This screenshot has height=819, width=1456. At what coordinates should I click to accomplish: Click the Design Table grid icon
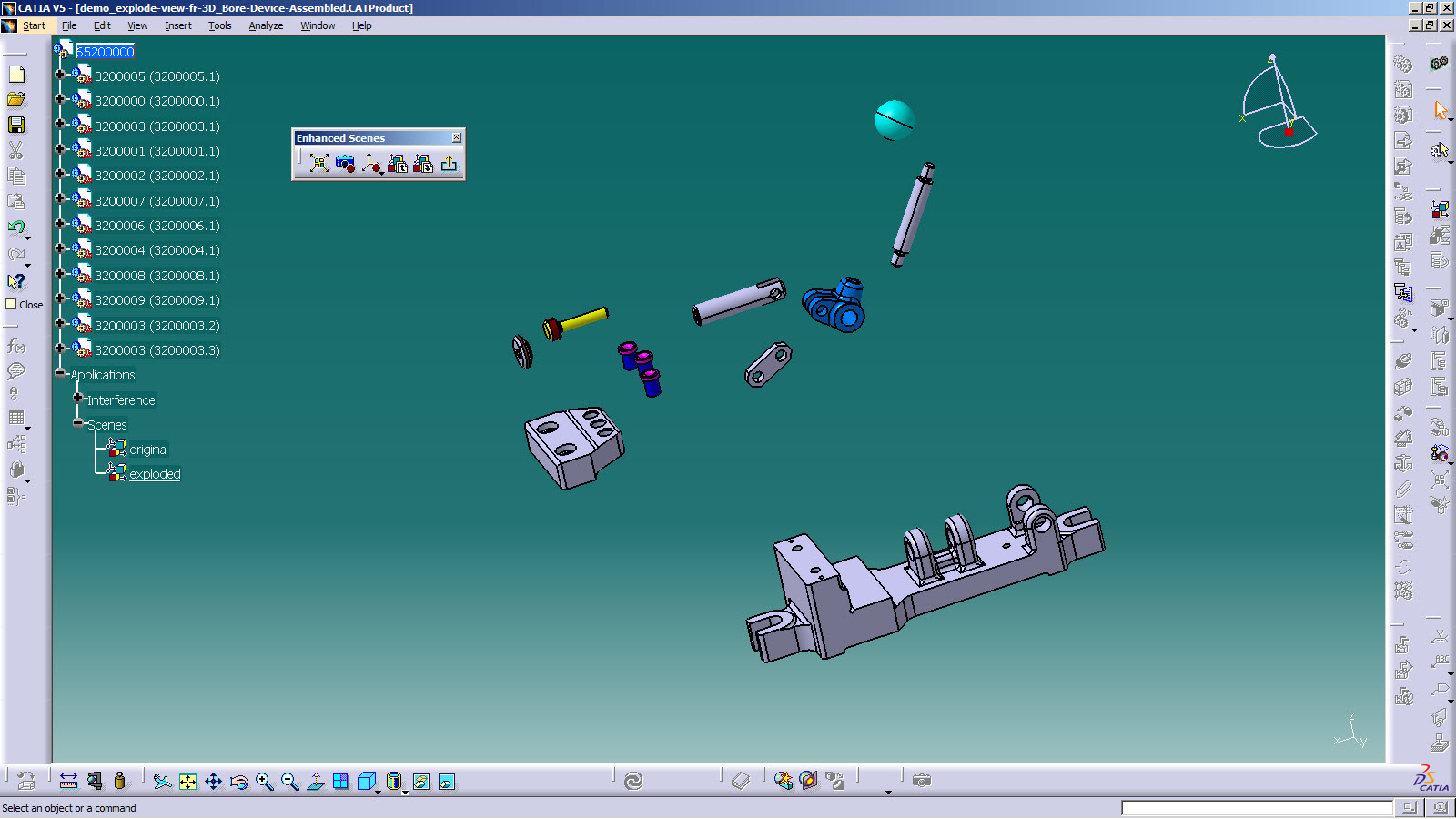click(16, 418)
